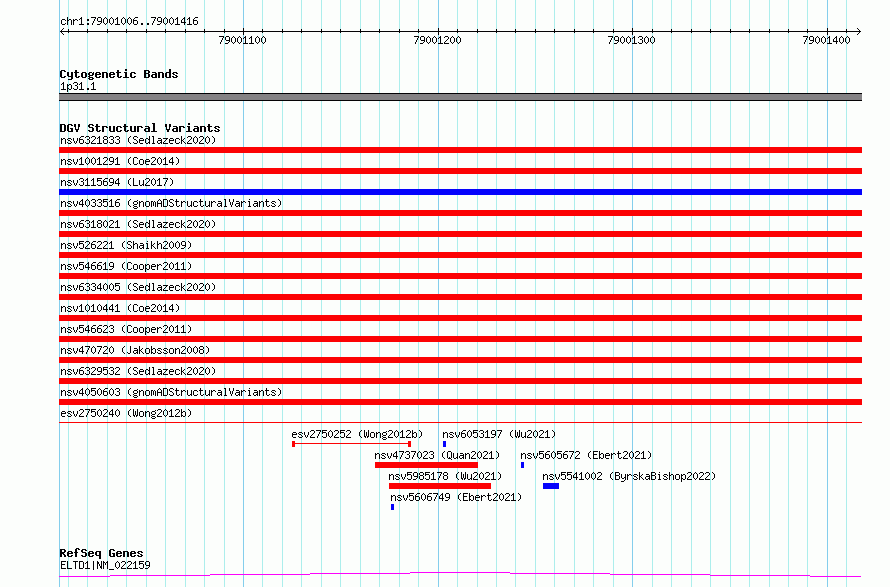Image resolution: width=890 pixels, height=587 pixels.
Task: Select the nsv526221 (Shaikh2009) variant label
Action: pos(126,245)
